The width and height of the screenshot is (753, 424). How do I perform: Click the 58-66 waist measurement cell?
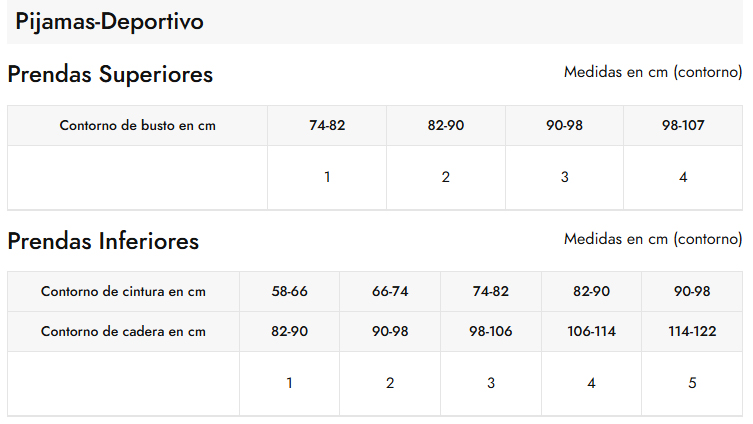coord(289,292)
